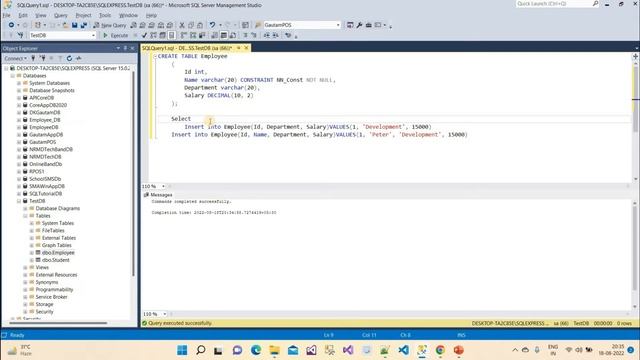The width and height of the screenshot is (640, 360).
Task: Expand the Views folder
Action: 25,267
